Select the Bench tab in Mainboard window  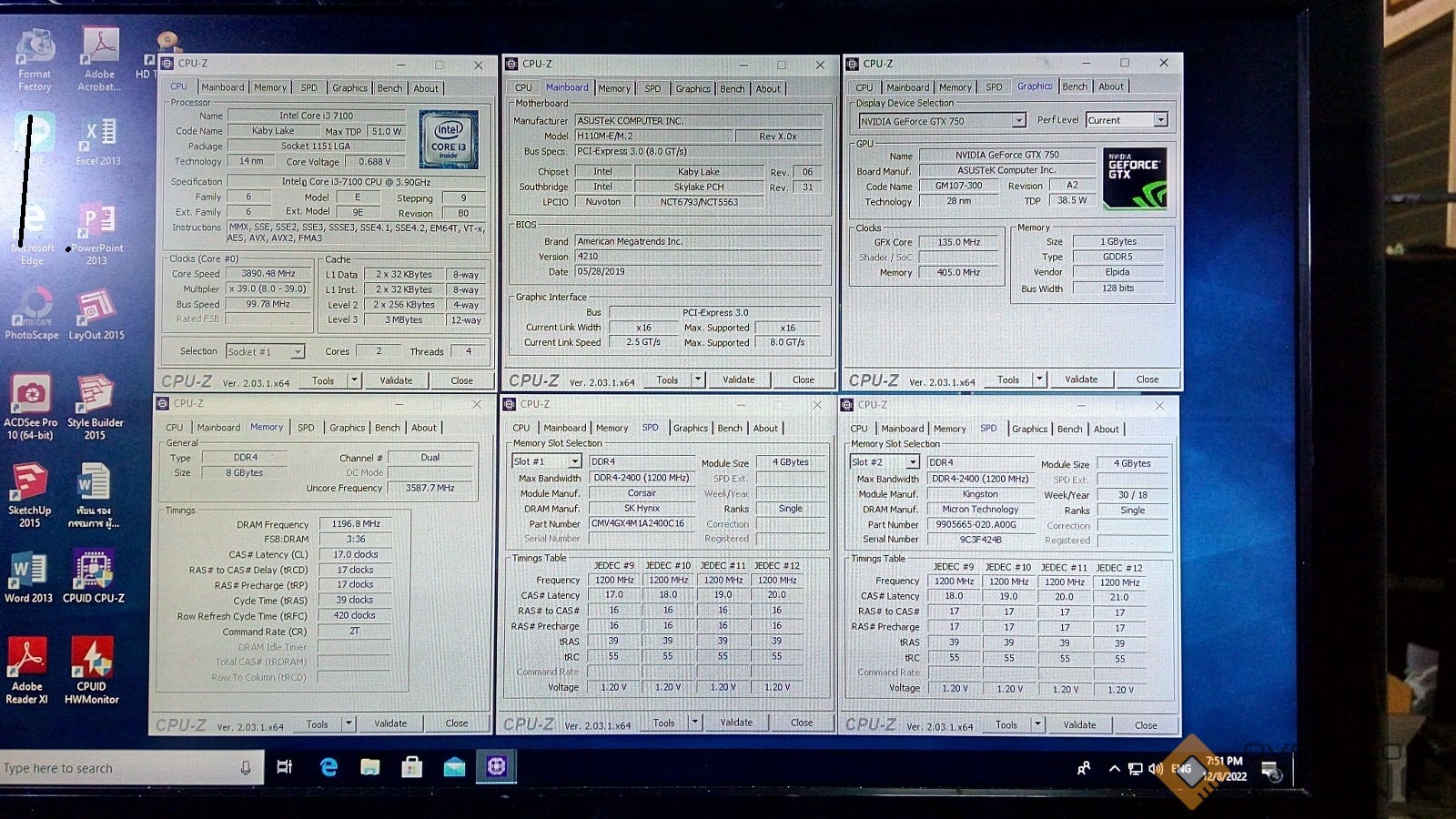coord(733,88)
